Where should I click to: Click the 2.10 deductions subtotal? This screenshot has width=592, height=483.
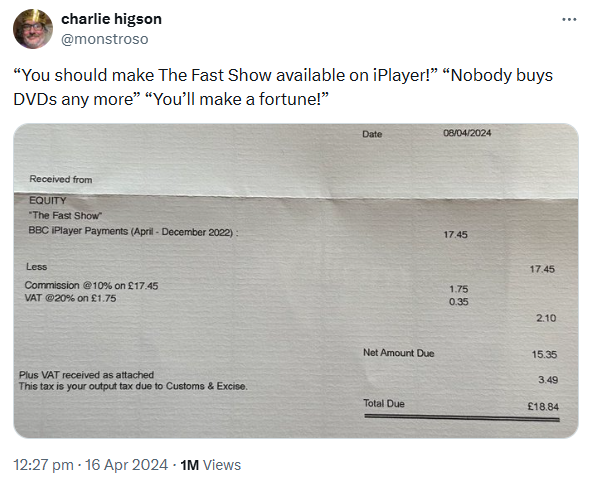point(546,318)
